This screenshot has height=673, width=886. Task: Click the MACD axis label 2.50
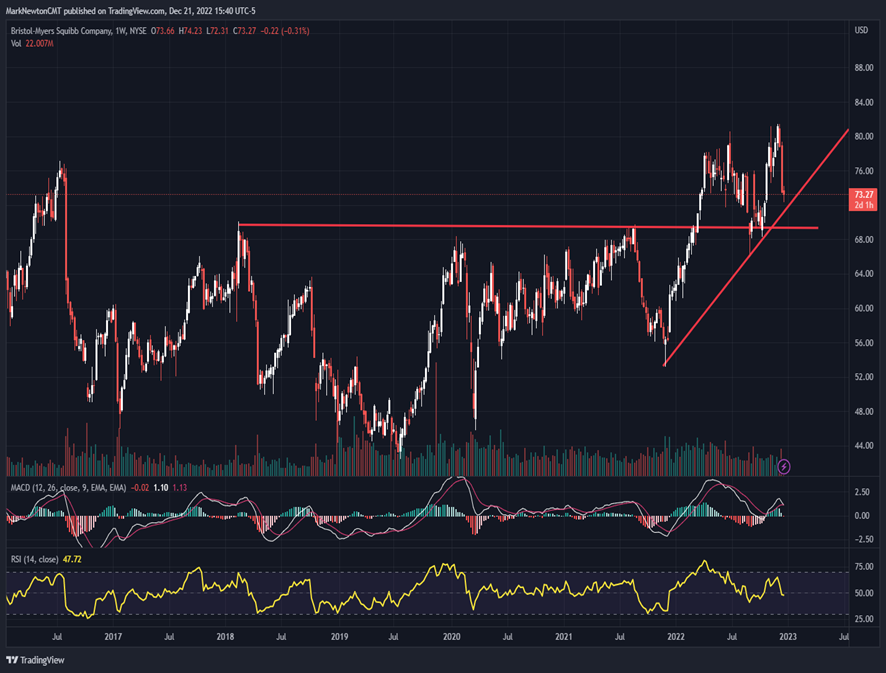[x=862, y=492]
